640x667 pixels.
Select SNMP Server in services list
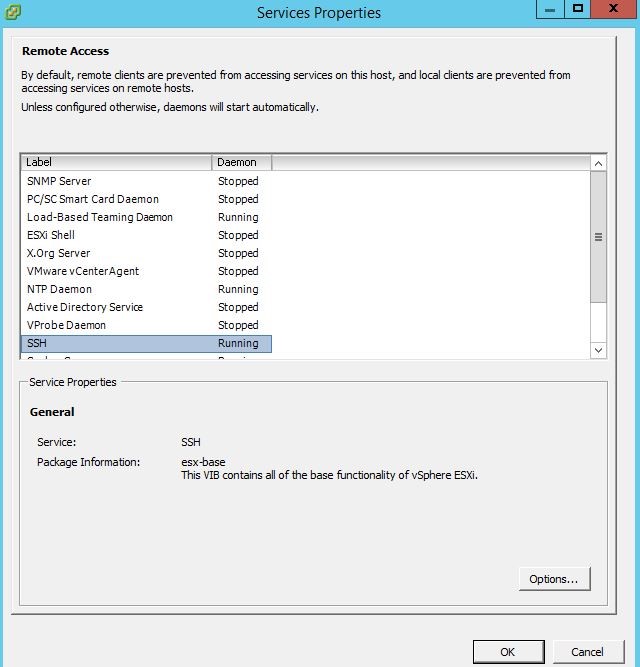coord(59,181)
